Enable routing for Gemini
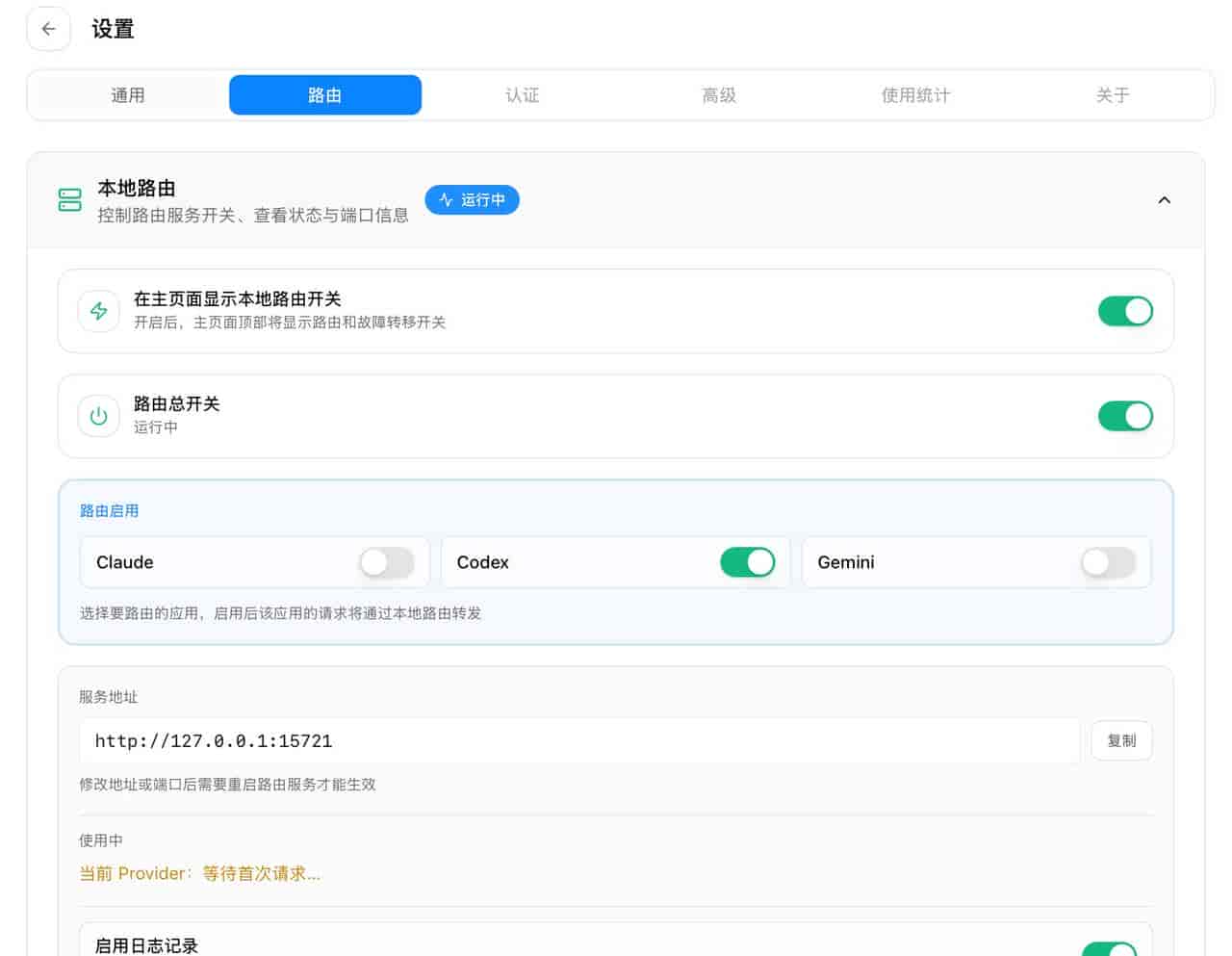 (1109, 562)
